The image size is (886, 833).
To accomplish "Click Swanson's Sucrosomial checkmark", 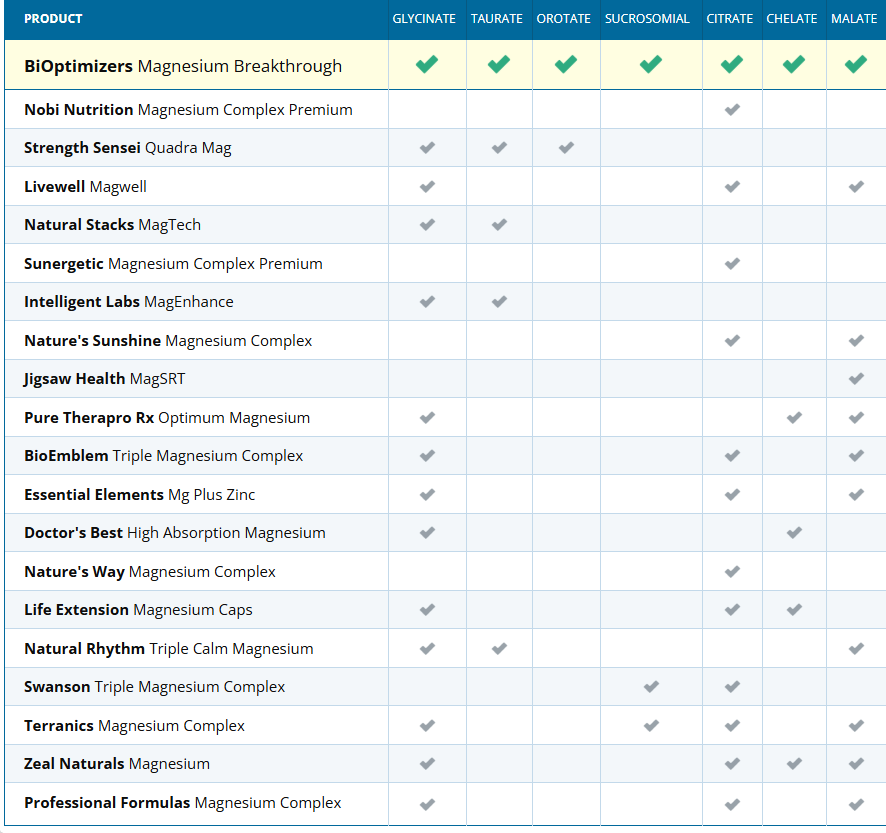I will pyautogui.click(x=651, y=687).
